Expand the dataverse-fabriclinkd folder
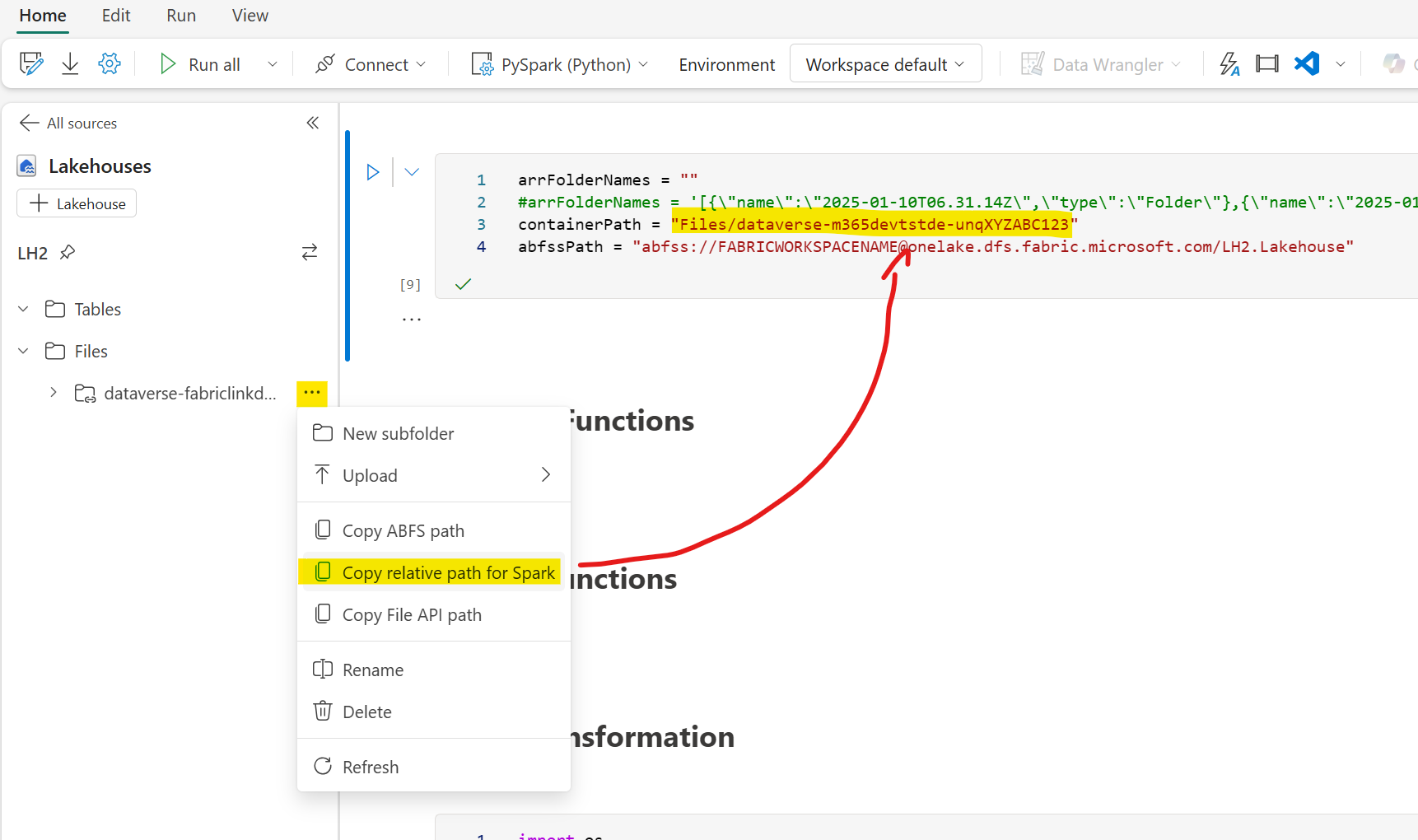Viewport: 1418px width, 840px height. tap(53, 393)
